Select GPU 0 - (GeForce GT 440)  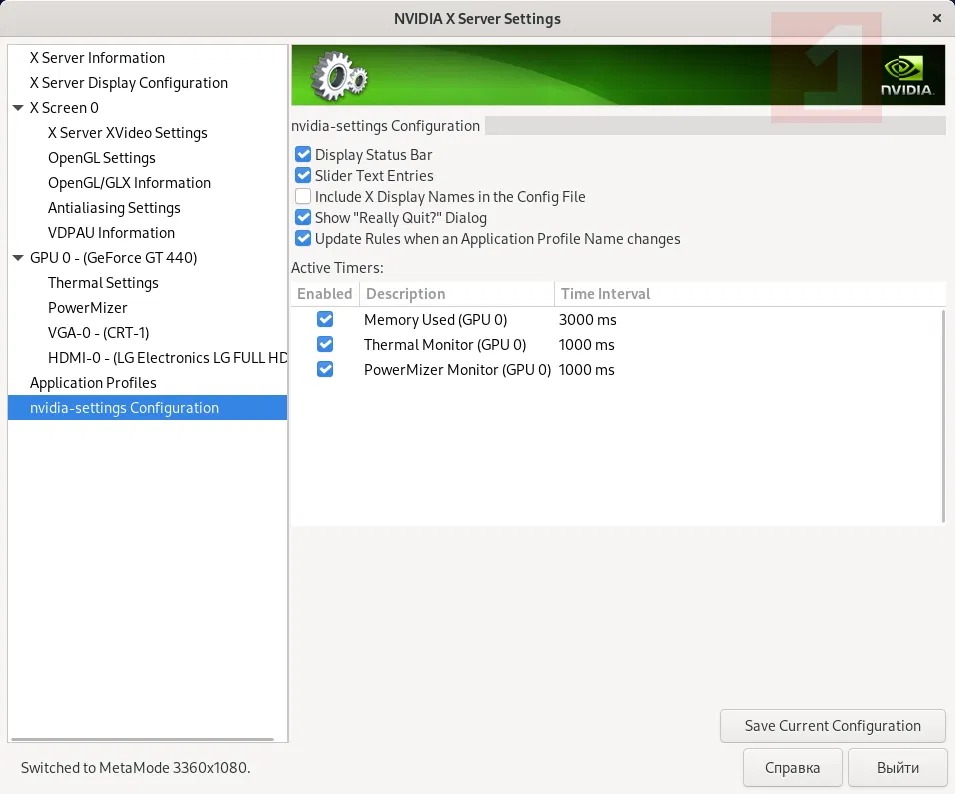(113, 258)
